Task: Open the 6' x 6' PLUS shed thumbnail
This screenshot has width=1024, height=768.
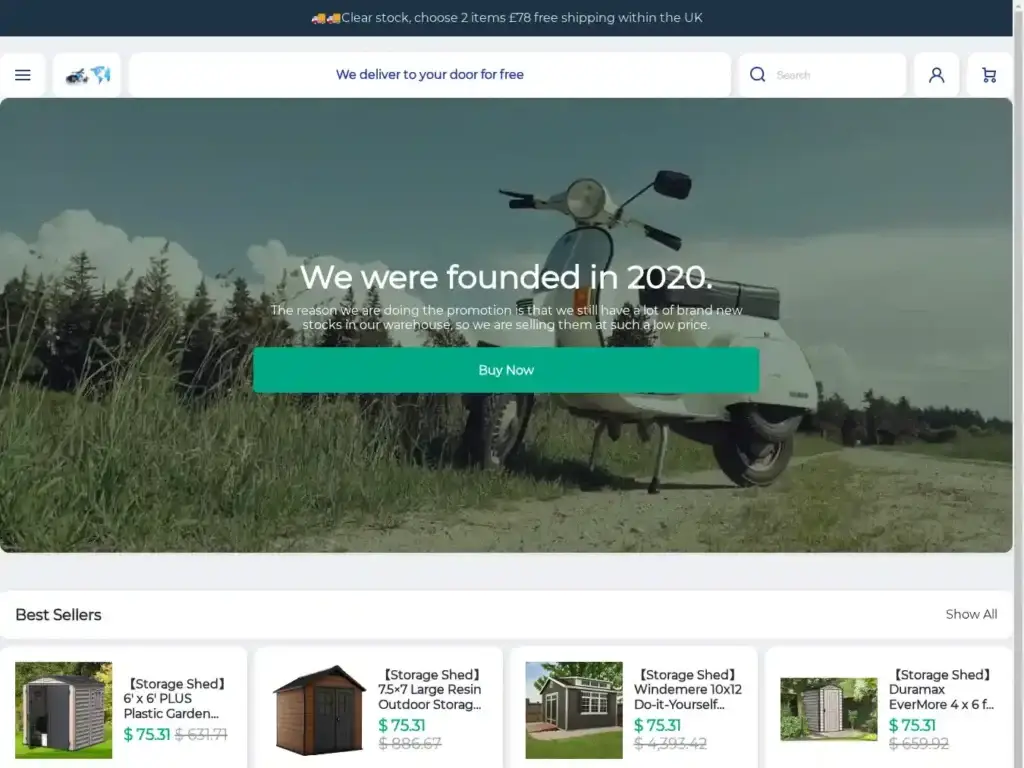Action: [63, 710]
